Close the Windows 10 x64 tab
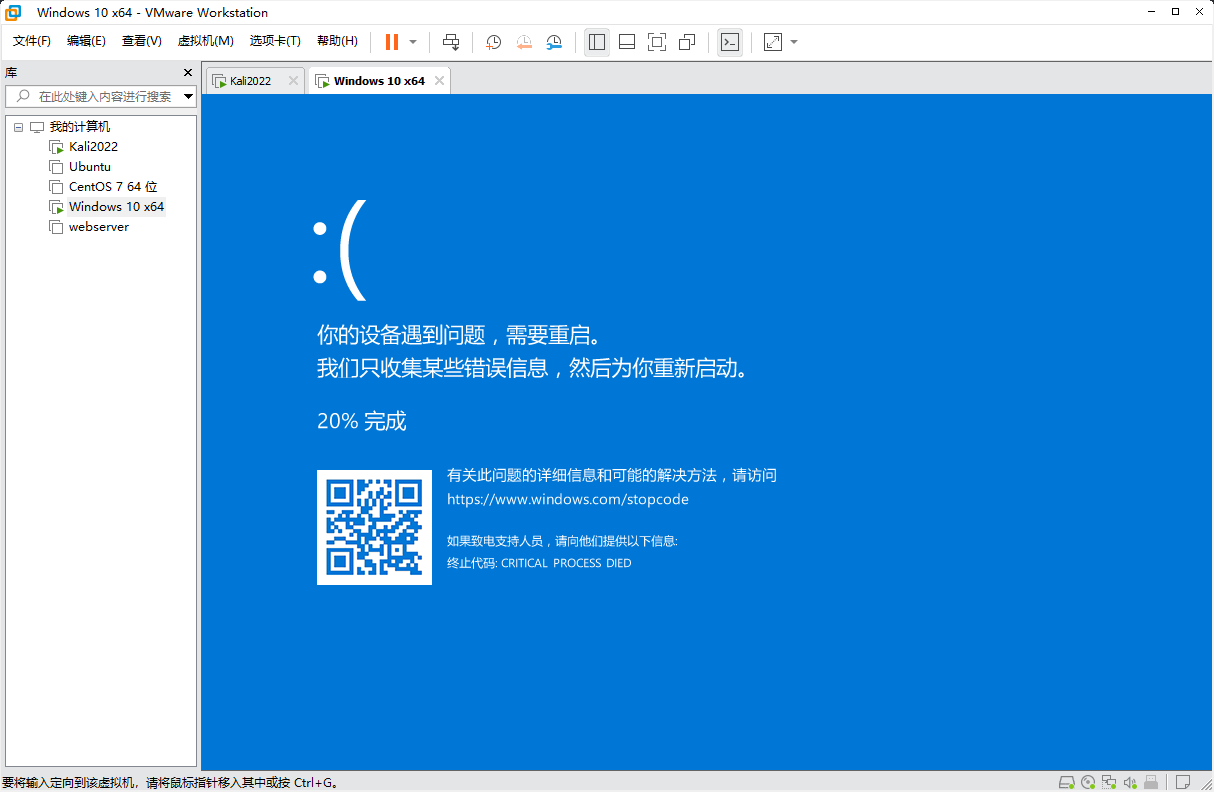Screen dimensions: 1214x792 click(439, 81)
